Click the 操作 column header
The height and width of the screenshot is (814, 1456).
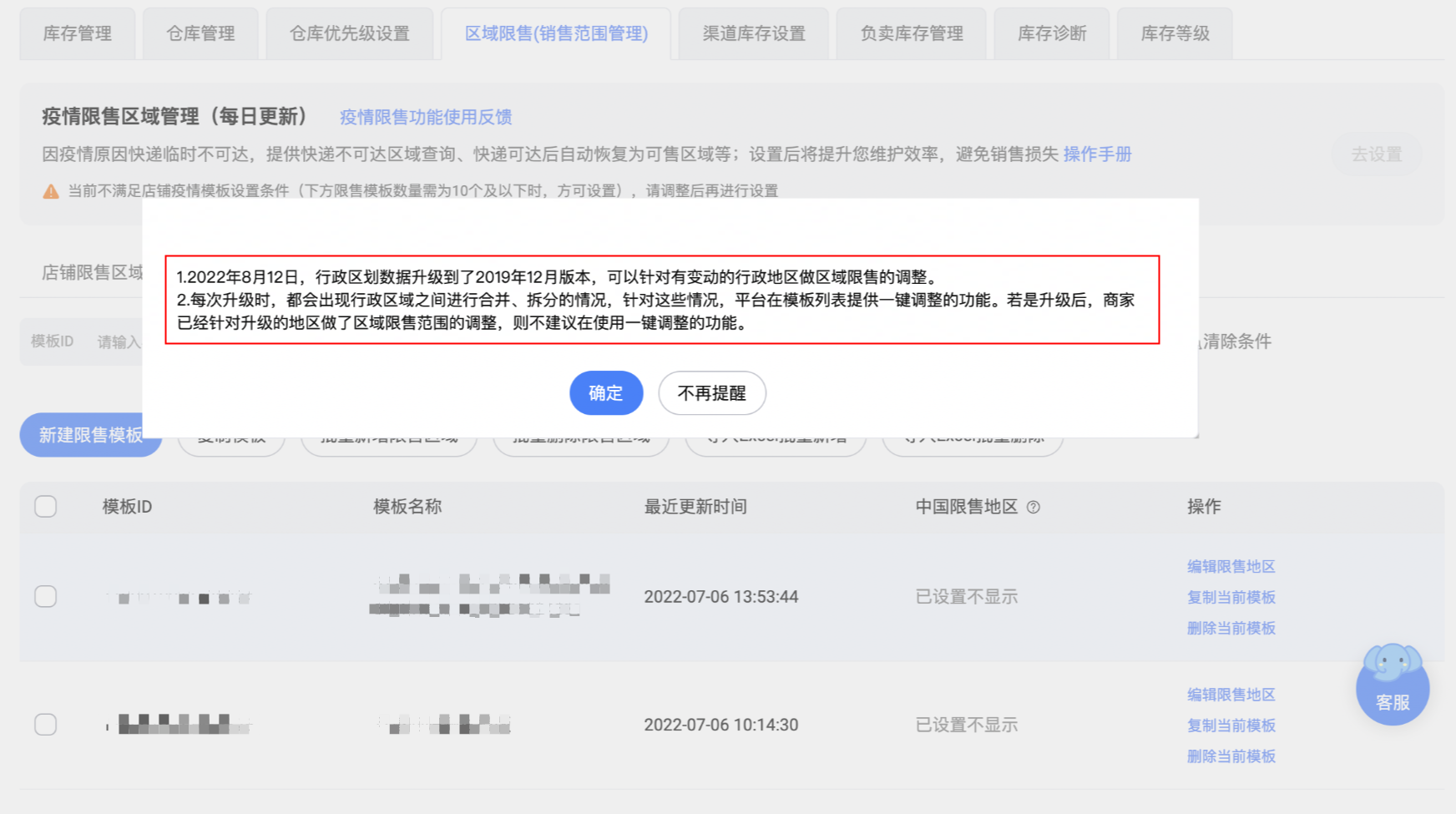coord(1204,507)
